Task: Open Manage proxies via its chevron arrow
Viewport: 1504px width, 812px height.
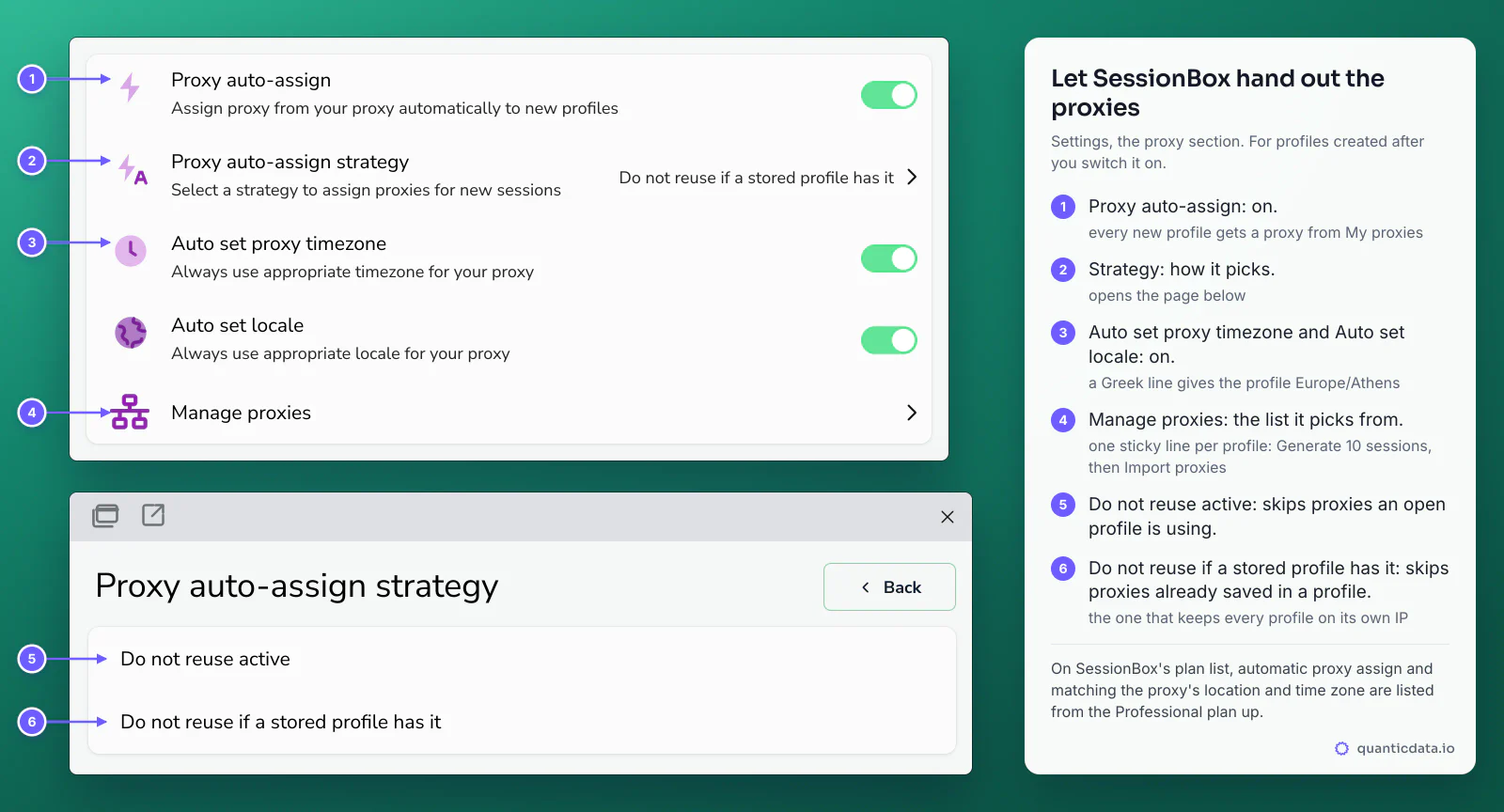Action: pos(912,413)
